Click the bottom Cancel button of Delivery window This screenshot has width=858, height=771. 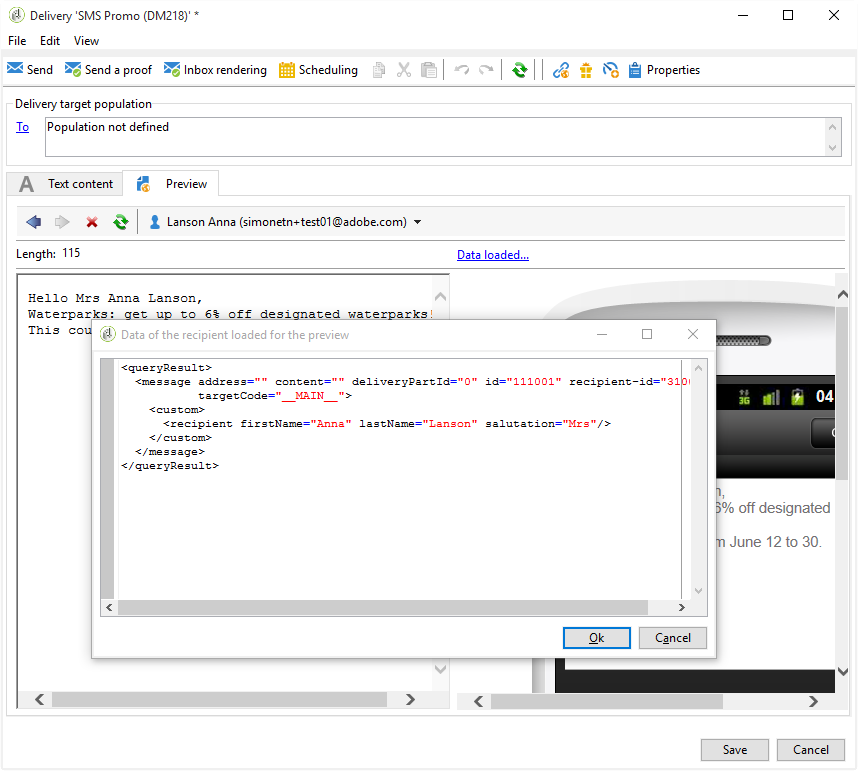point(810,750)
